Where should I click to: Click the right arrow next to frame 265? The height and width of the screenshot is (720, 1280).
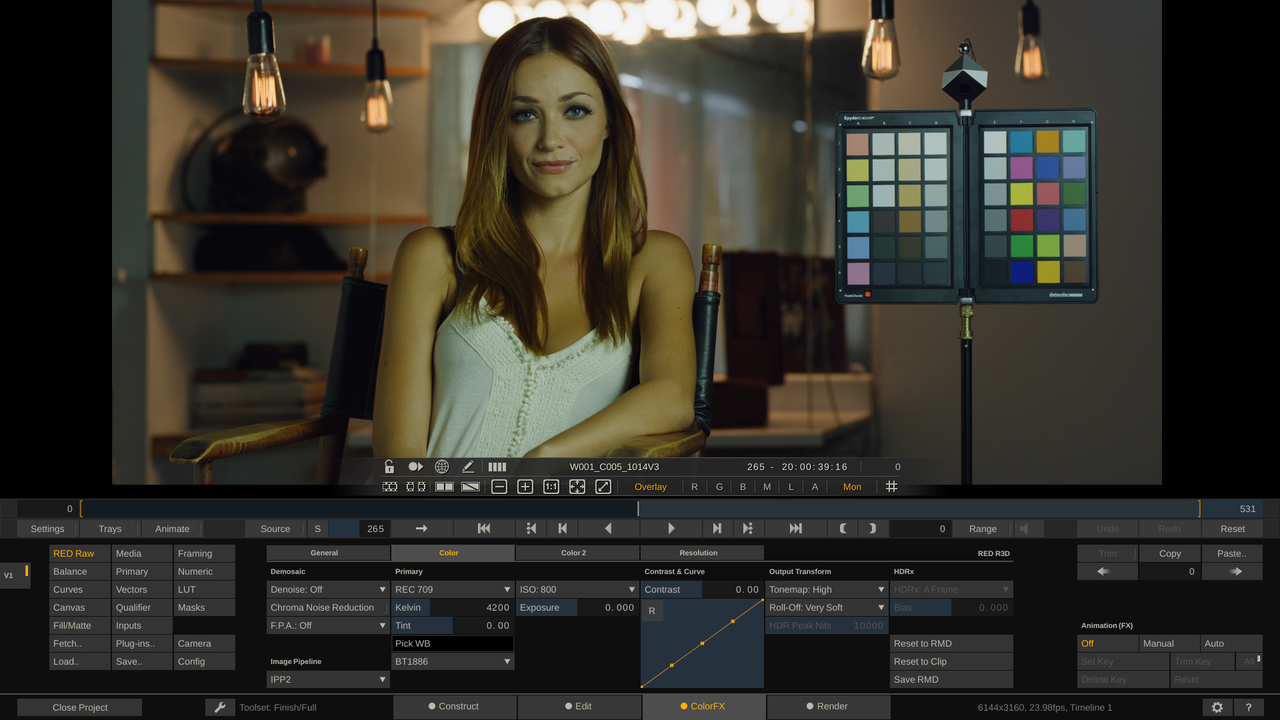coord(421,529)
